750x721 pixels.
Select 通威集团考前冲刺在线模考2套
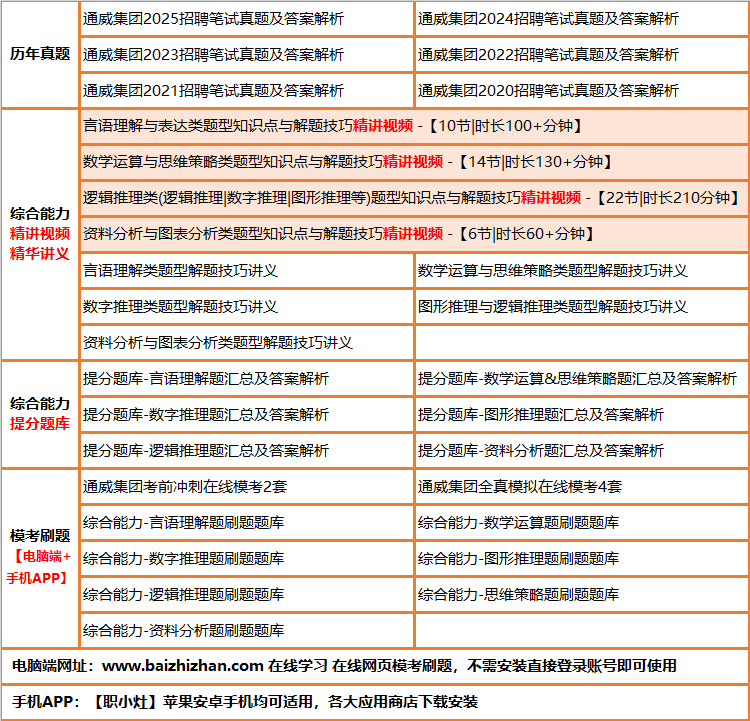(247, 487)
